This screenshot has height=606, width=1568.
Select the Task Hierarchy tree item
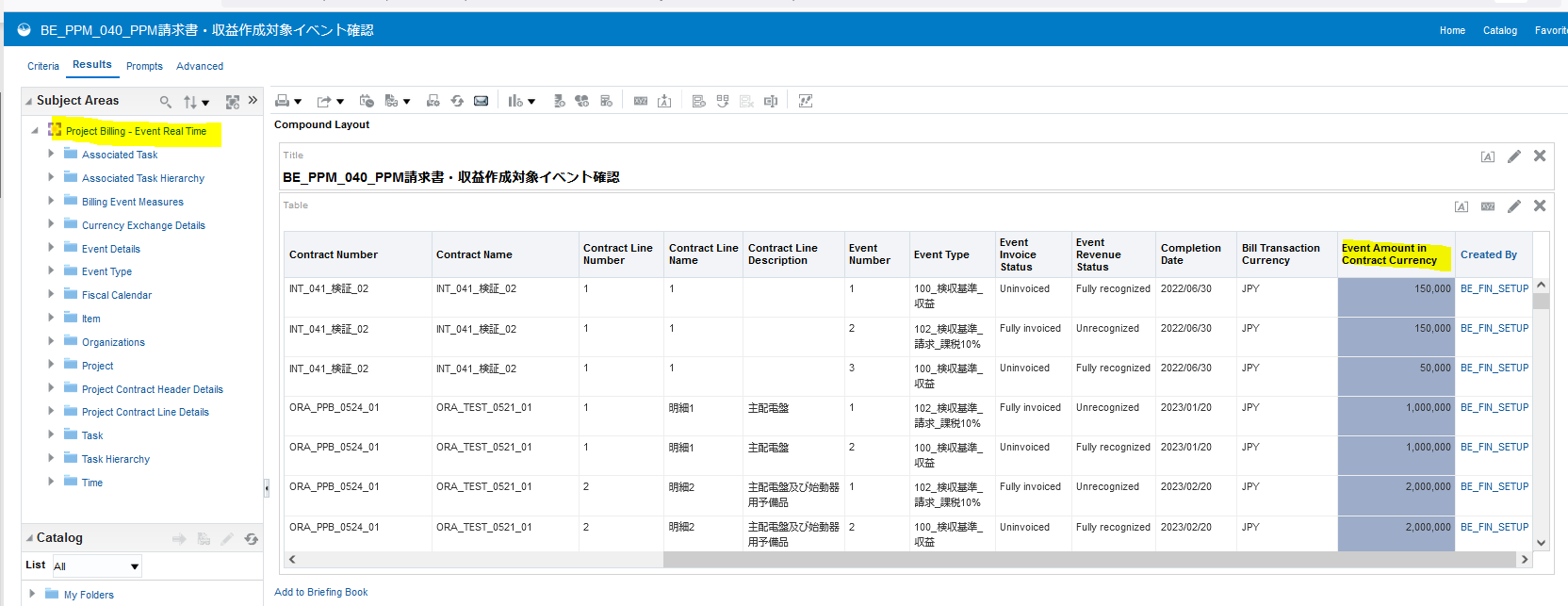coord(116,459)
